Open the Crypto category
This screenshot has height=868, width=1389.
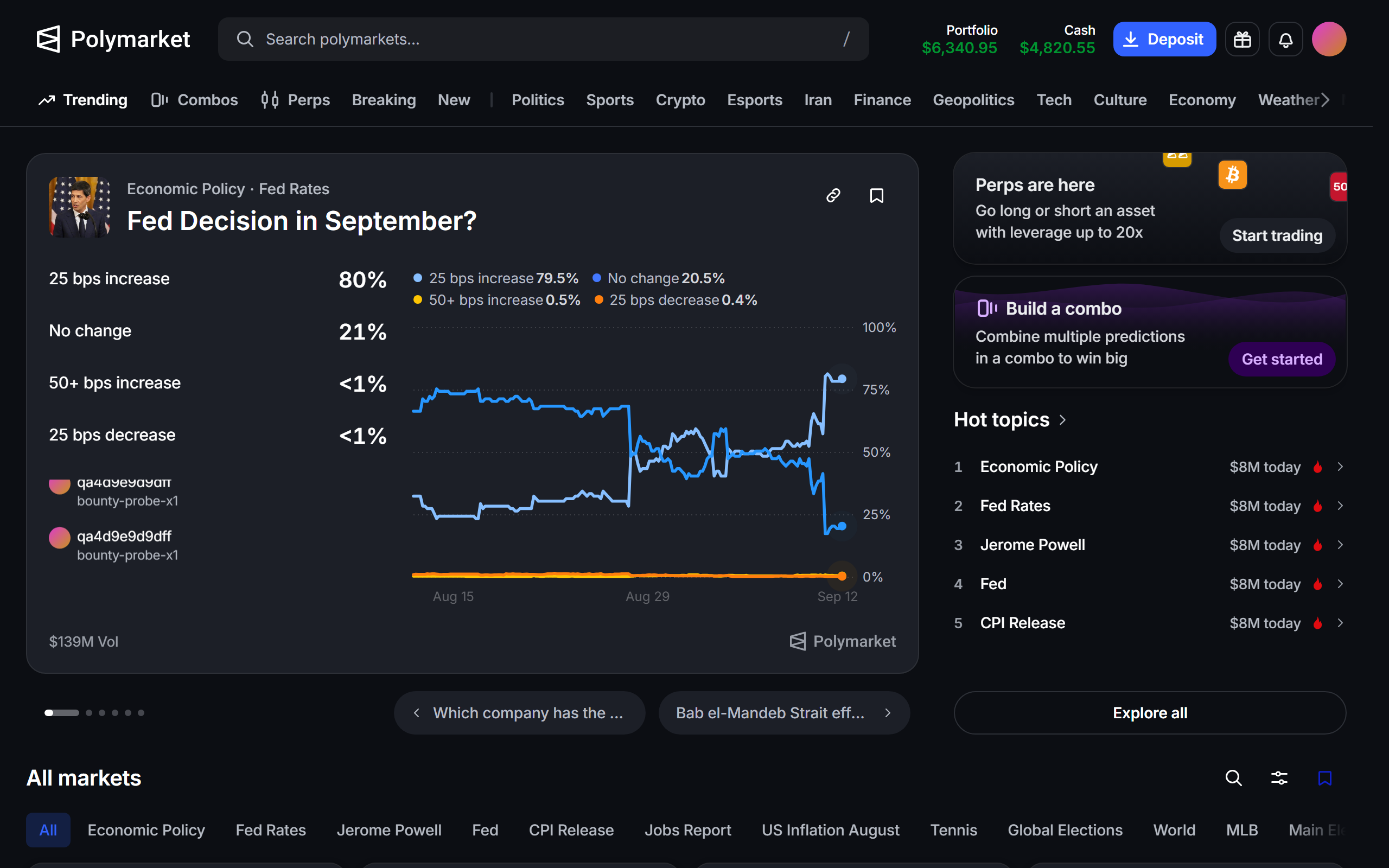pos(680,100)
